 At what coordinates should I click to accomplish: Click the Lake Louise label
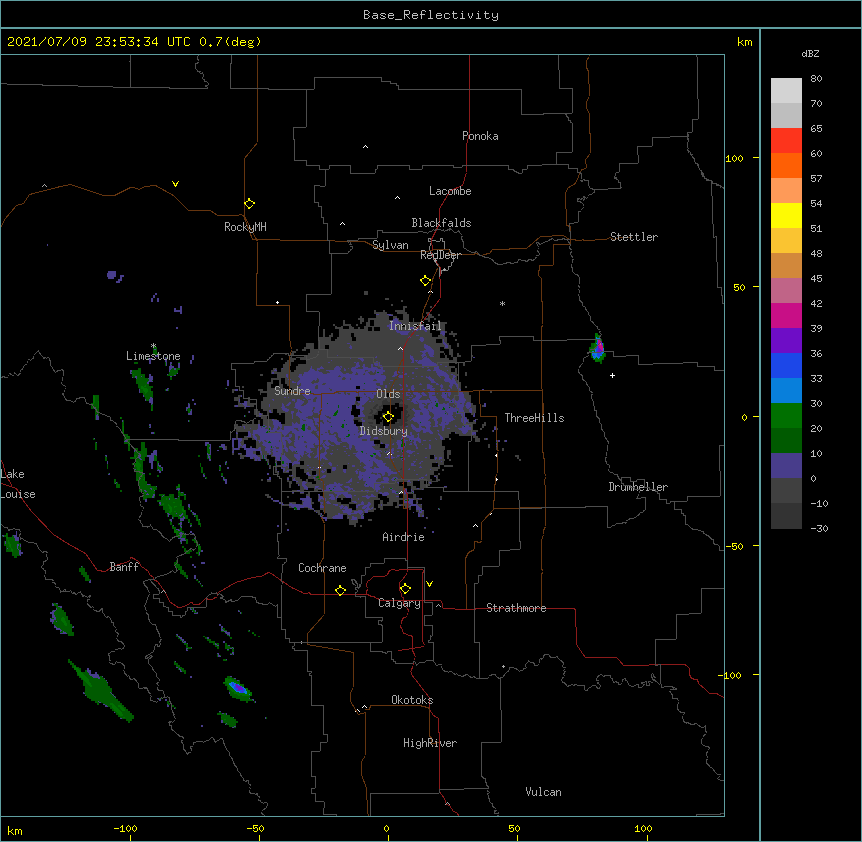(x=18, y=484)
